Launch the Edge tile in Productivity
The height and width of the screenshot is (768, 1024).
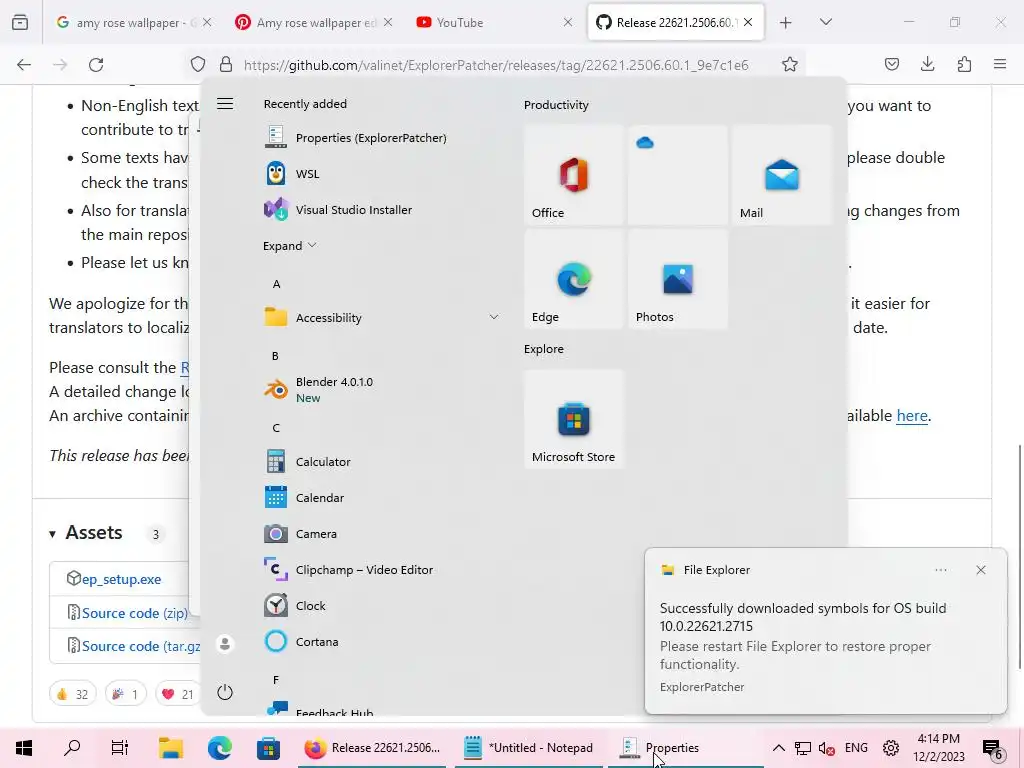(573, 279)
